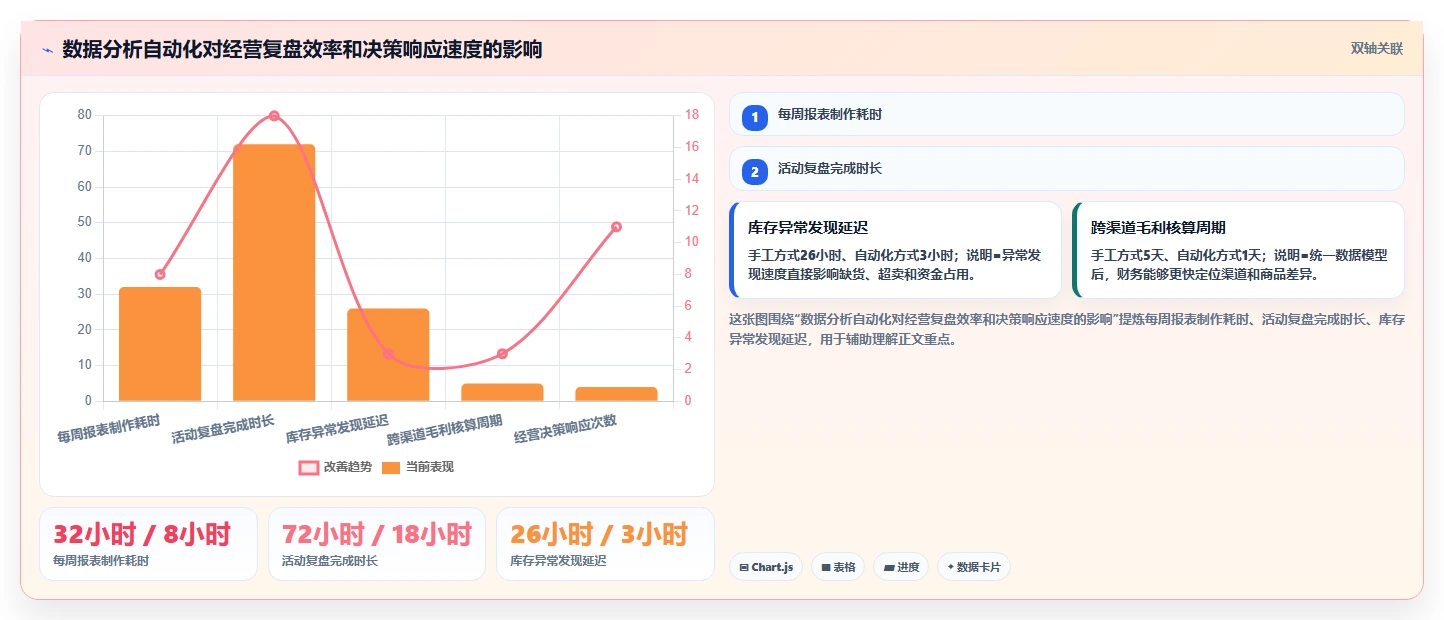
Task: Click the icon in the 进度 tag
Action: coord(888,568)
